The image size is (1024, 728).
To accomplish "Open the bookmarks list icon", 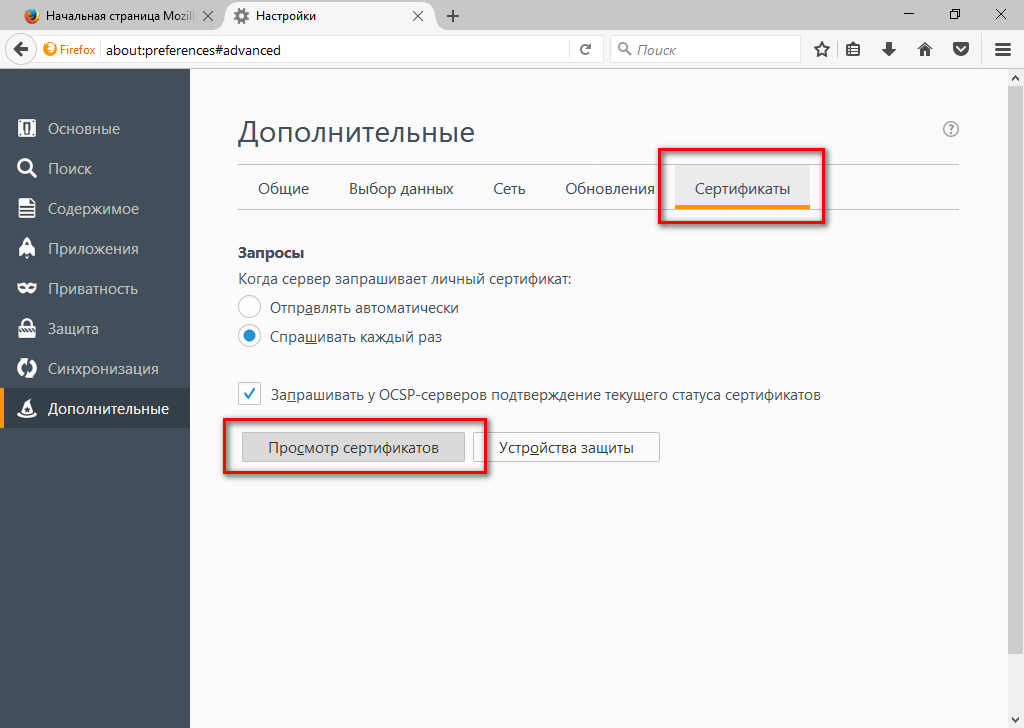I will pyautogui.click(x=853, y=50).
